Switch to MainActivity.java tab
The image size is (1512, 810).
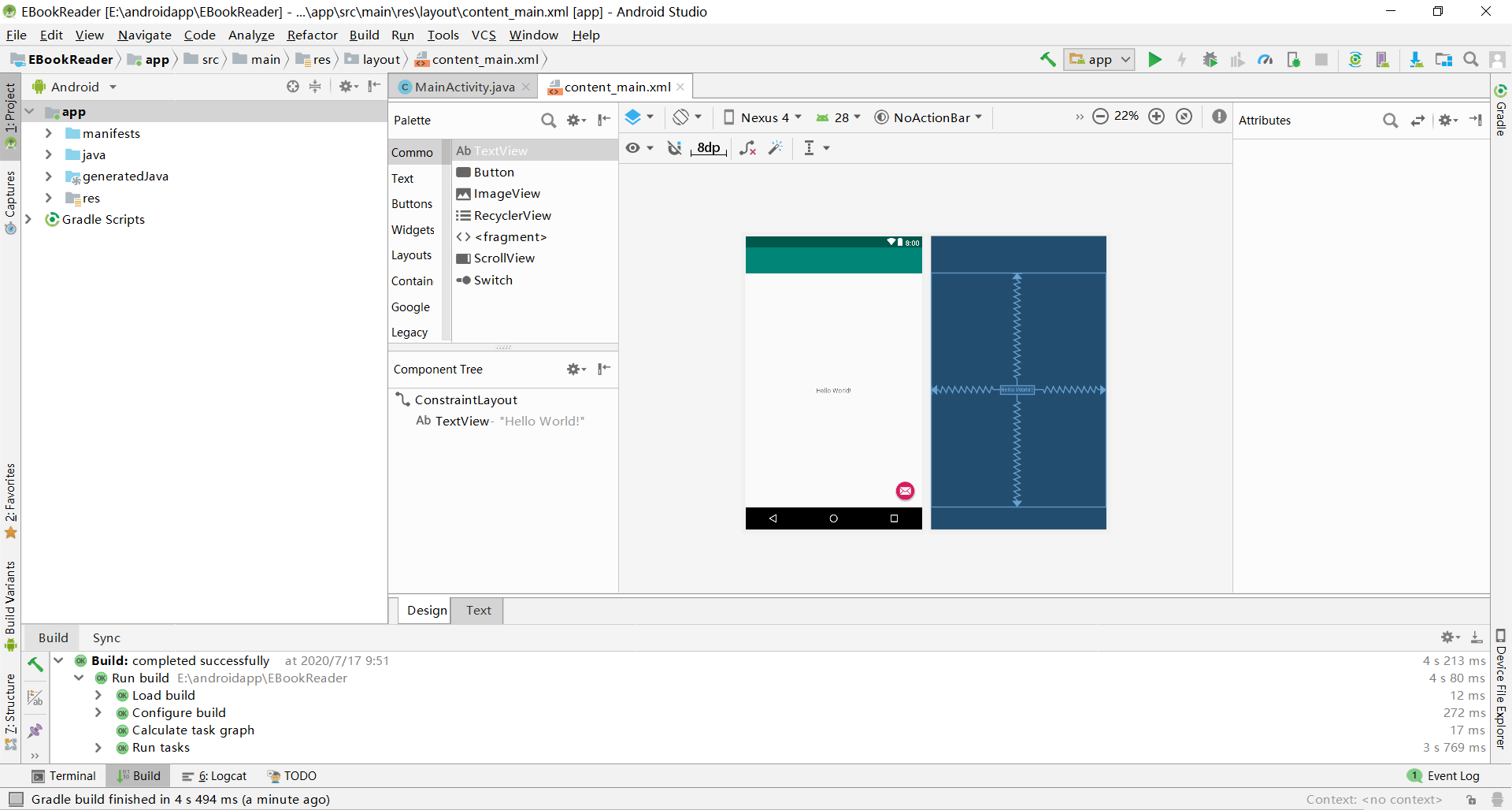[x=465, y=87]
